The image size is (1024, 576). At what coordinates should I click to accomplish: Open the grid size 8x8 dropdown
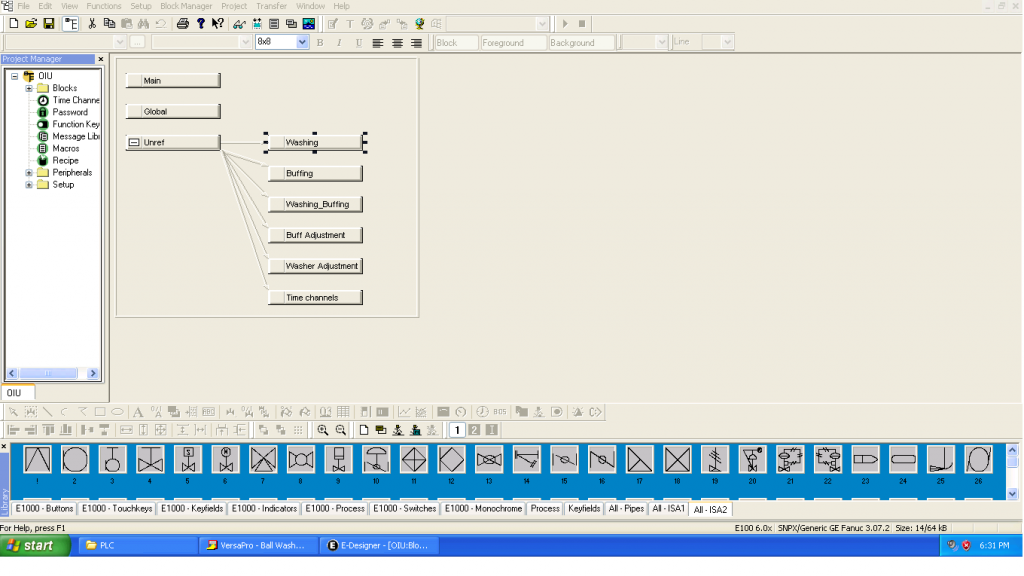(x=302, y=42)
